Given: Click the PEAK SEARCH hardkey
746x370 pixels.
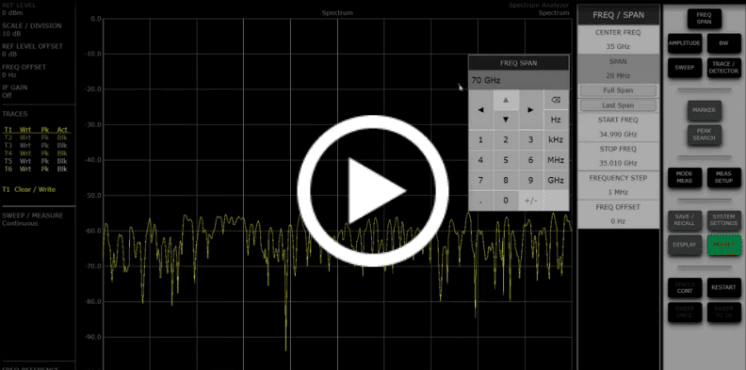Looking at the screenshot, I should coord(704,135).
